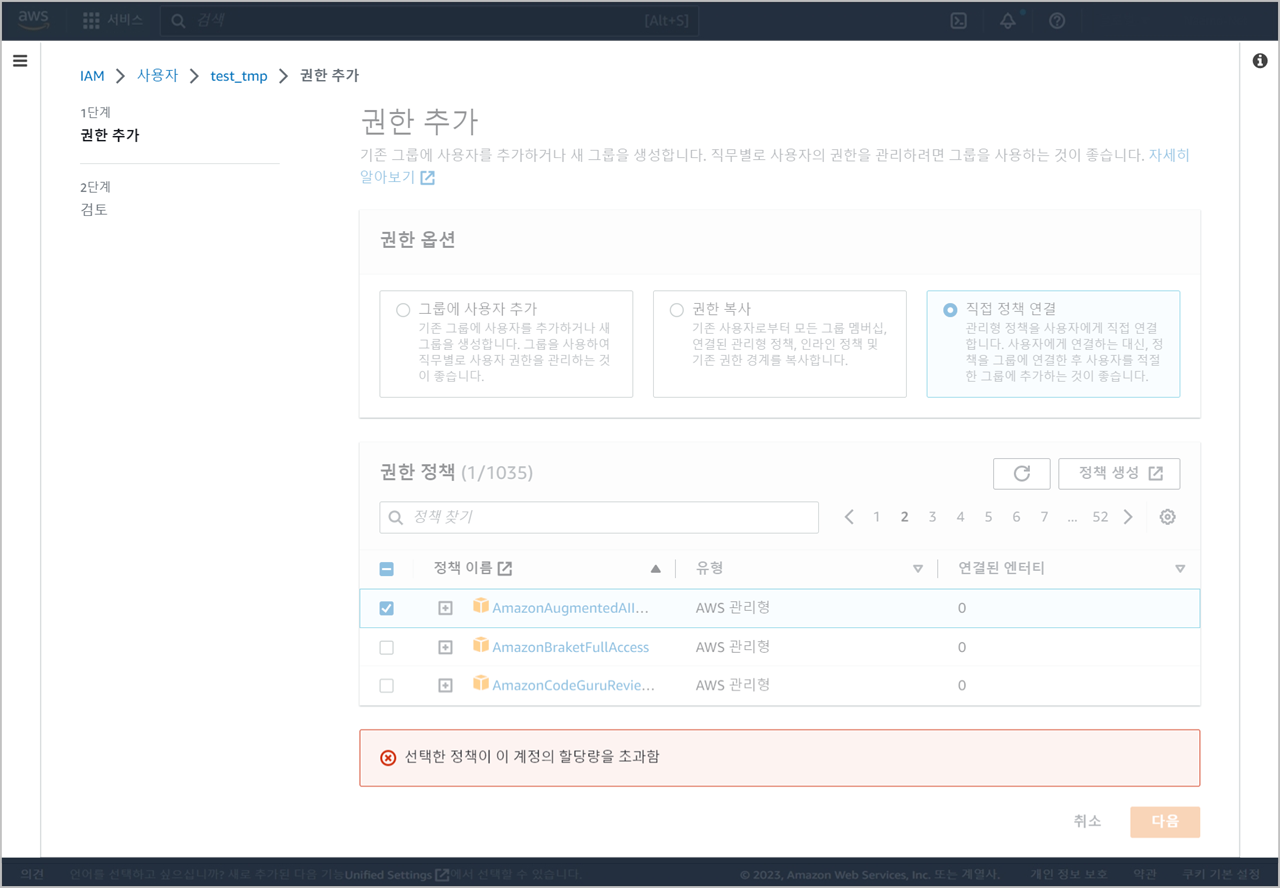Sort by type column arrow

coord(918,569)
